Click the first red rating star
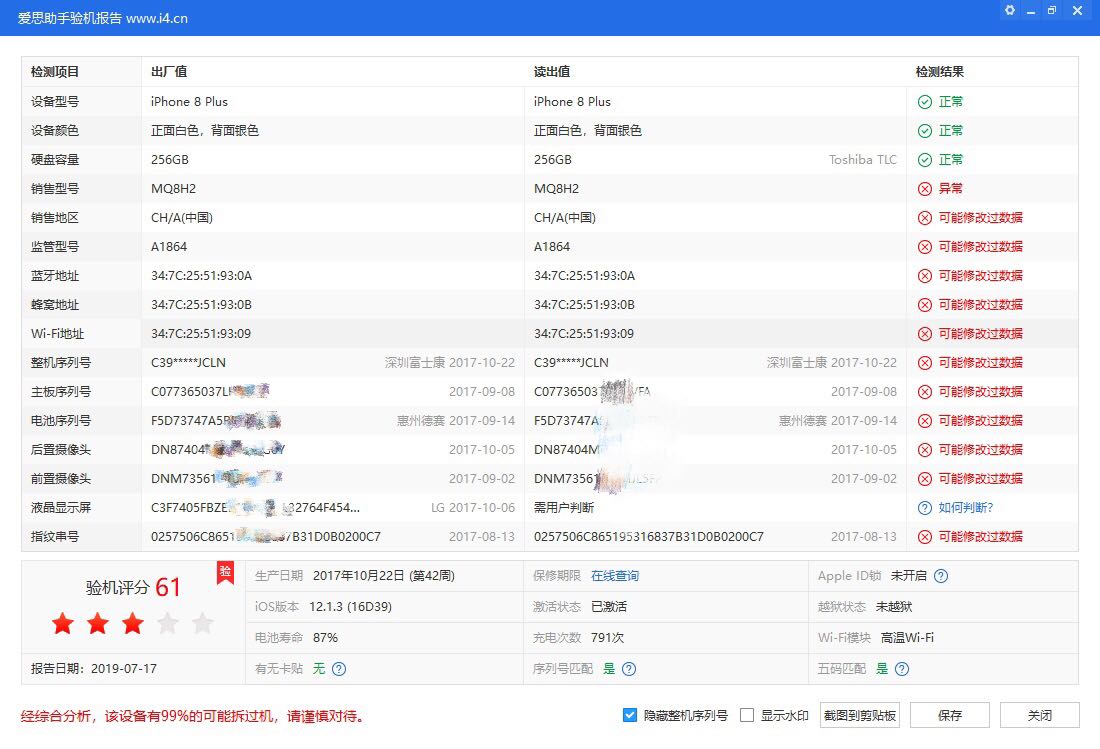Screen dimensions: 1100x749 (63, 623)
